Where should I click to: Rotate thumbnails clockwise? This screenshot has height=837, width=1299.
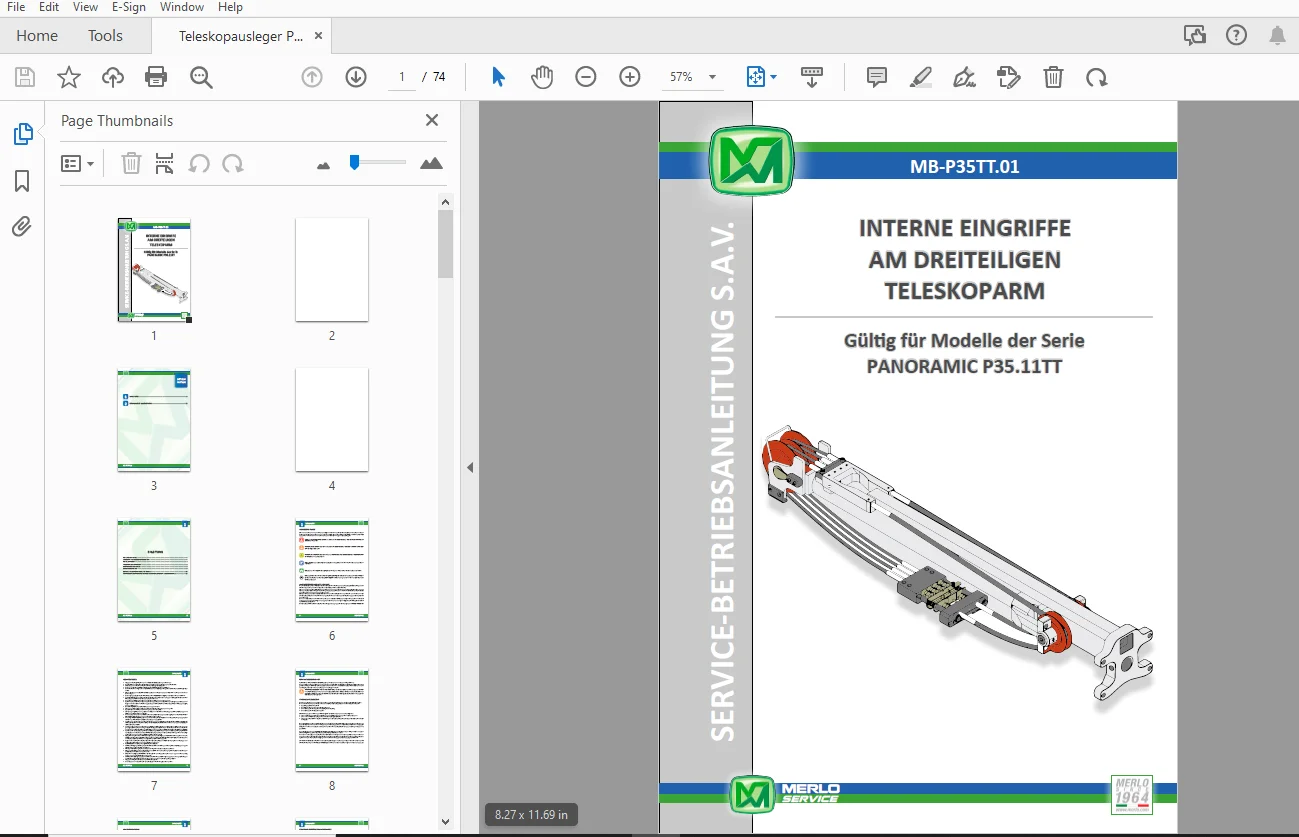[x=233, y=163]
